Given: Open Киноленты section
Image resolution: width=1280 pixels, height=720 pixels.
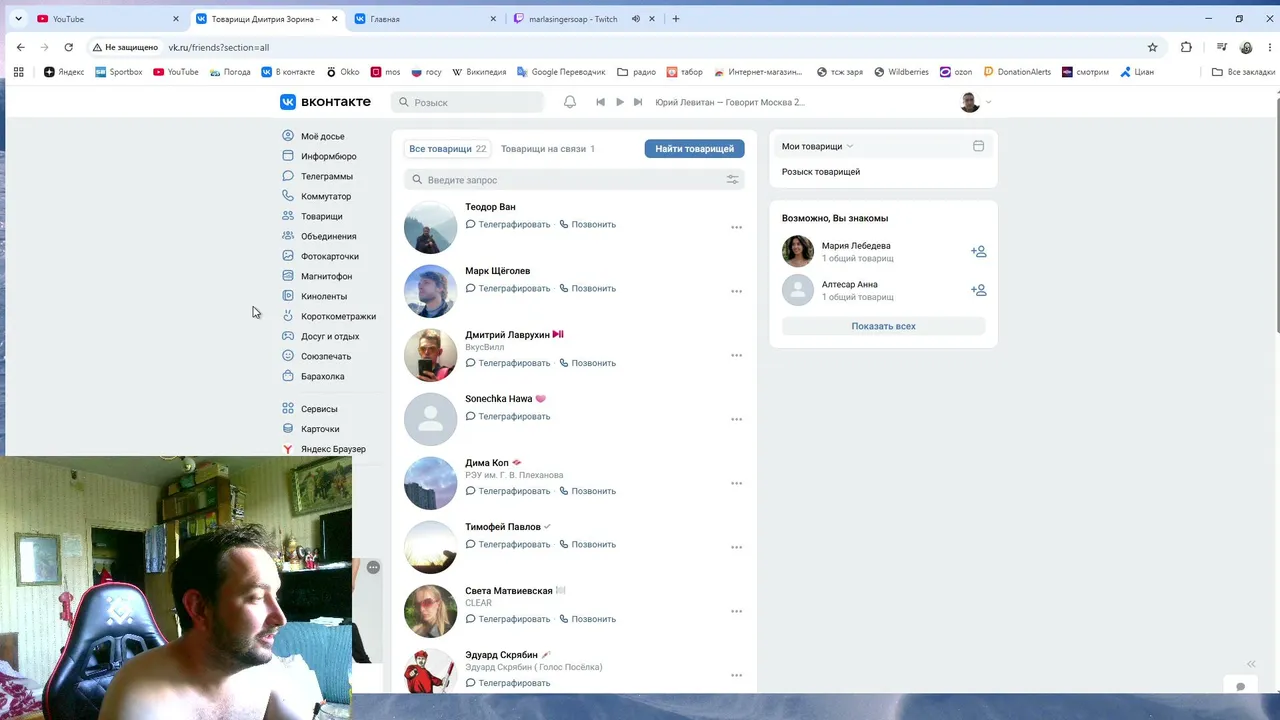Looking at the screenshot, I should pos(315,296).
